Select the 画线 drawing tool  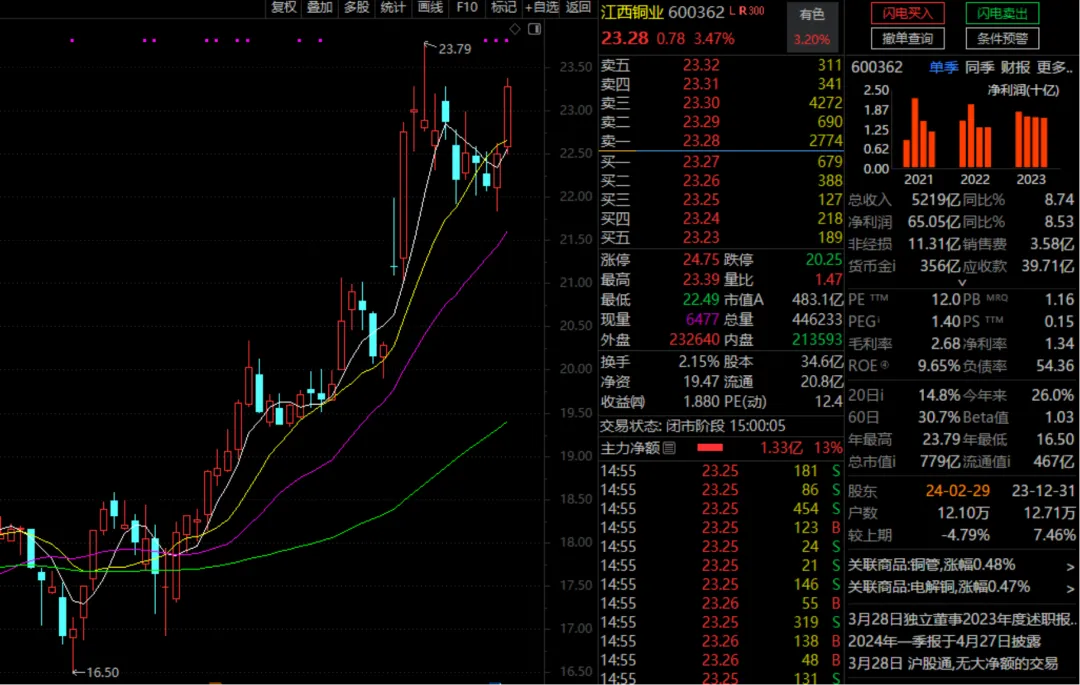coord(430,8)
